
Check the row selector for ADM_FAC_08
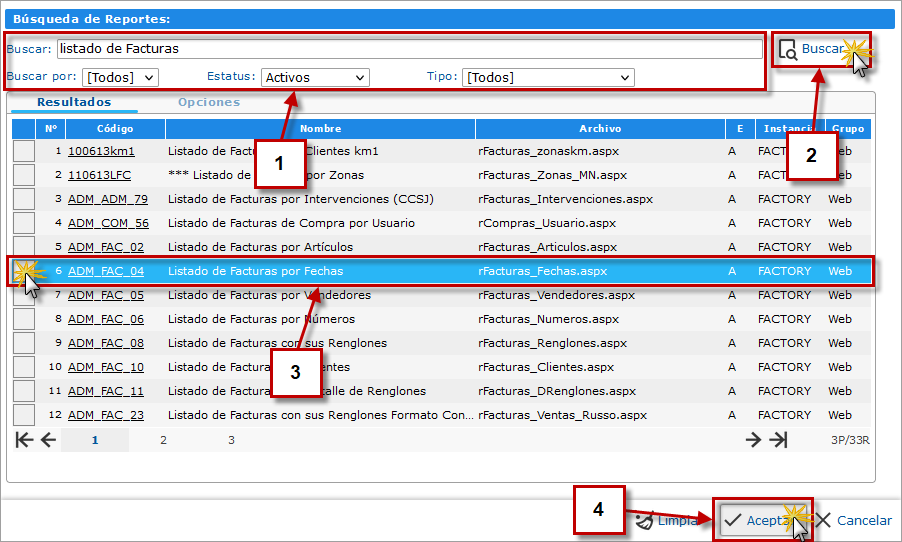point(24,343)
